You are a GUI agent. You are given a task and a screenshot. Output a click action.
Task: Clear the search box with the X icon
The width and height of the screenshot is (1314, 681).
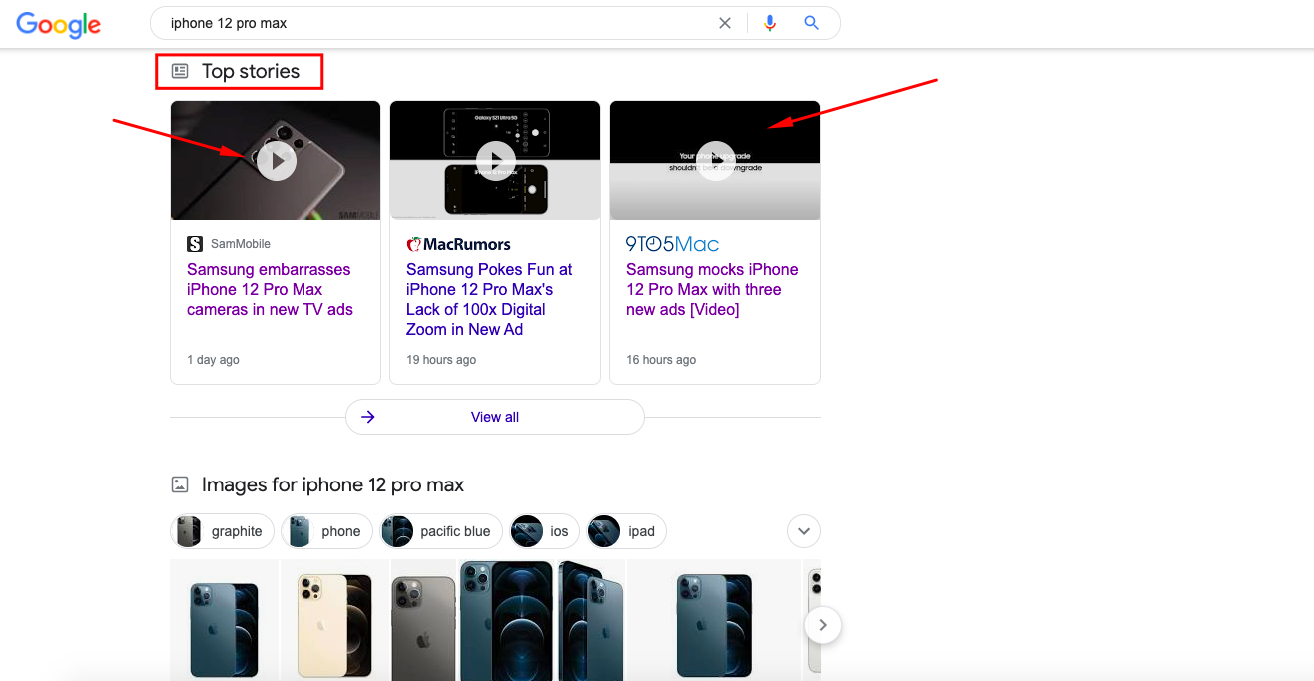(725, 23)
